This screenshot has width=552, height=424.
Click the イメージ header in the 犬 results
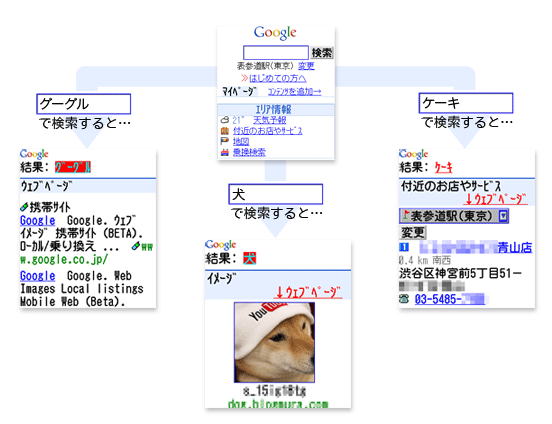click(x=222, y=279)
